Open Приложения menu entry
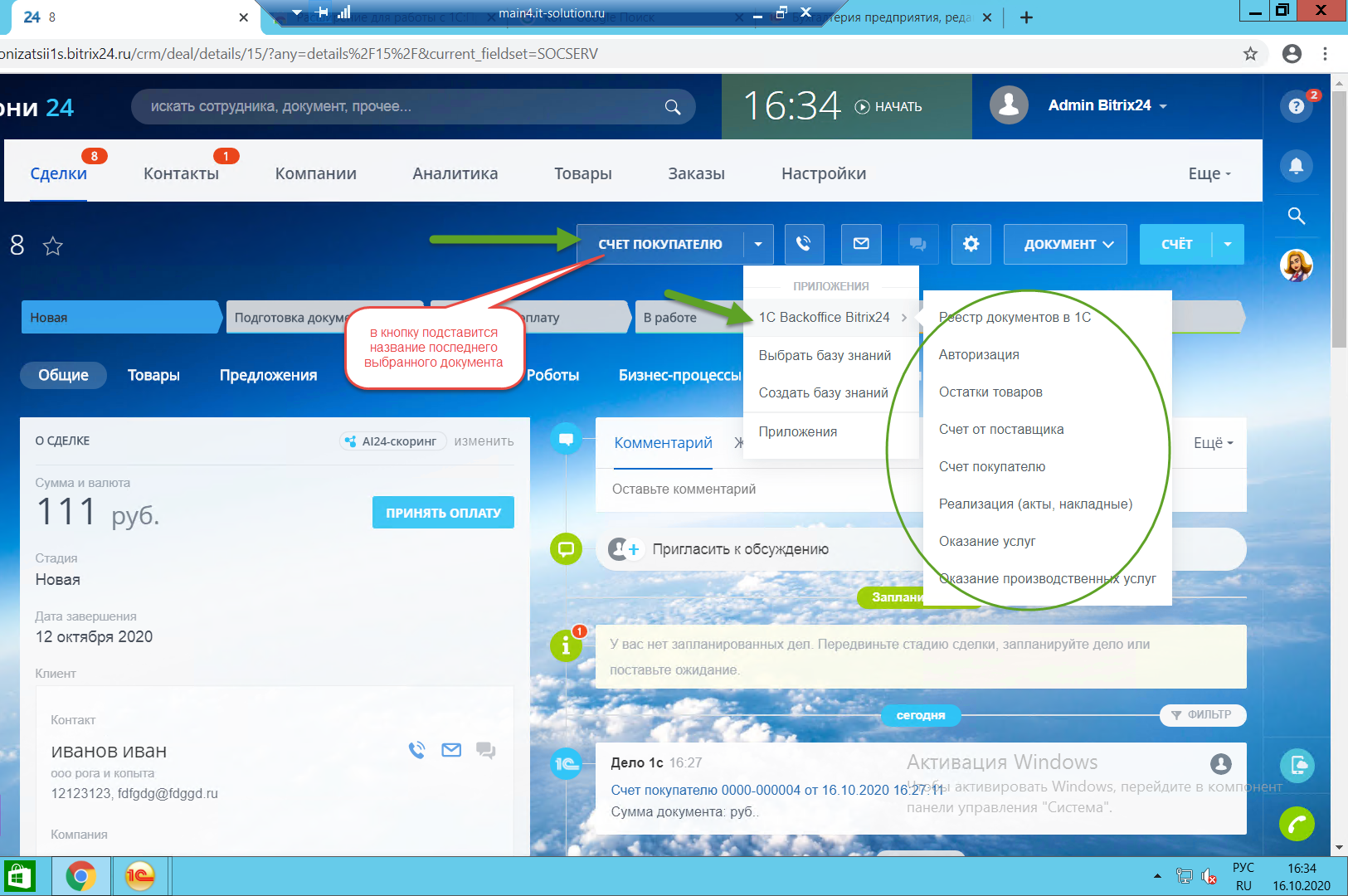 [x=798, y=431]
